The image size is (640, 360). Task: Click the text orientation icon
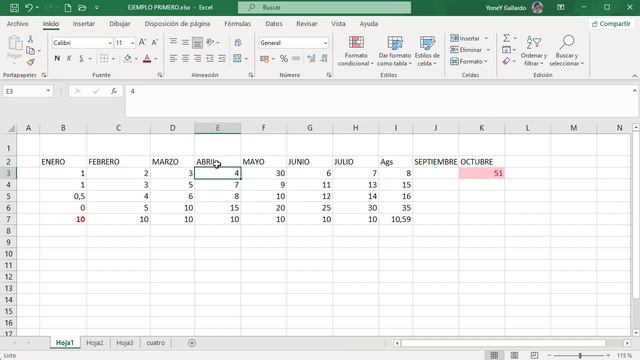[x=210, y=42]
